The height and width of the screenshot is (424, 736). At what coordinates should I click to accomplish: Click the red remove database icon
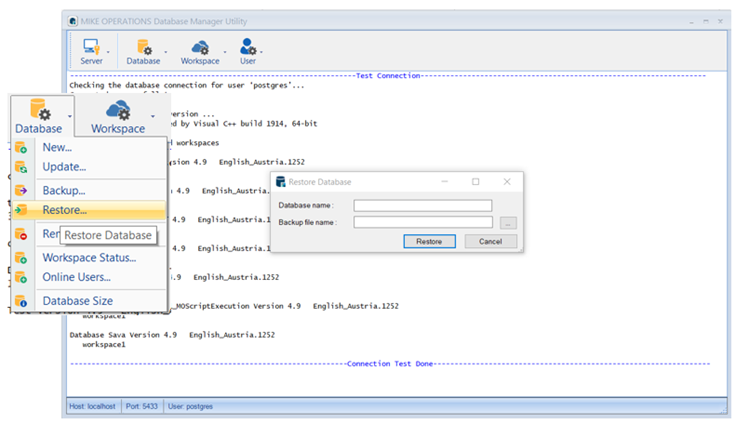click(x=21, y=234)
